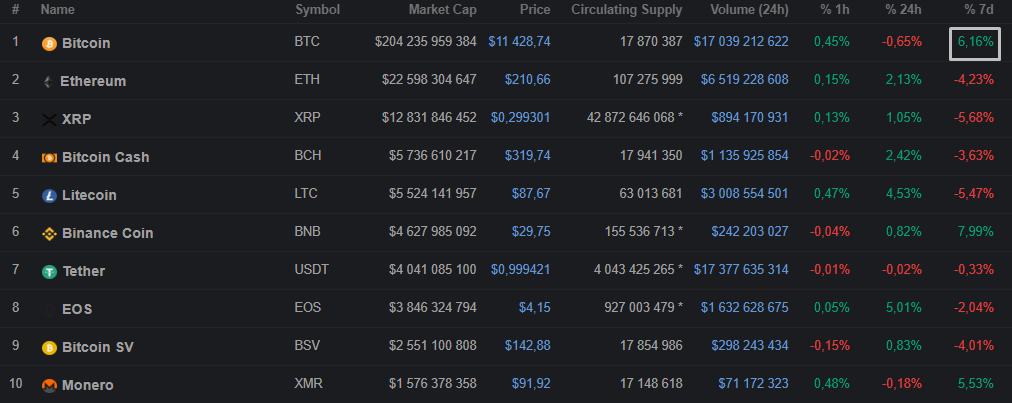Click Litecoin price $87,67
Screen dimensions: 1012x403
pos(531,194)
